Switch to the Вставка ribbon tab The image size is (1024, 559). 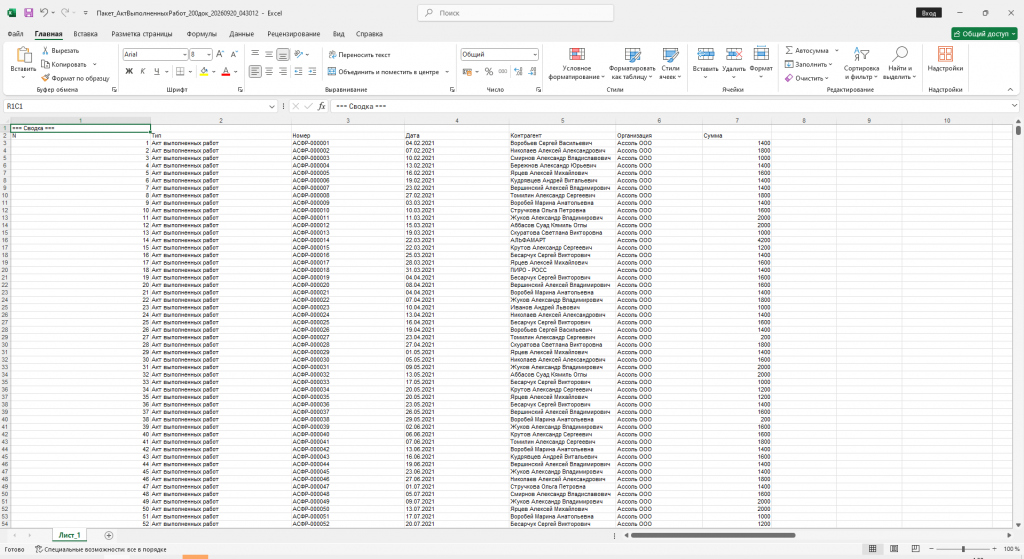tap(86, 34)
